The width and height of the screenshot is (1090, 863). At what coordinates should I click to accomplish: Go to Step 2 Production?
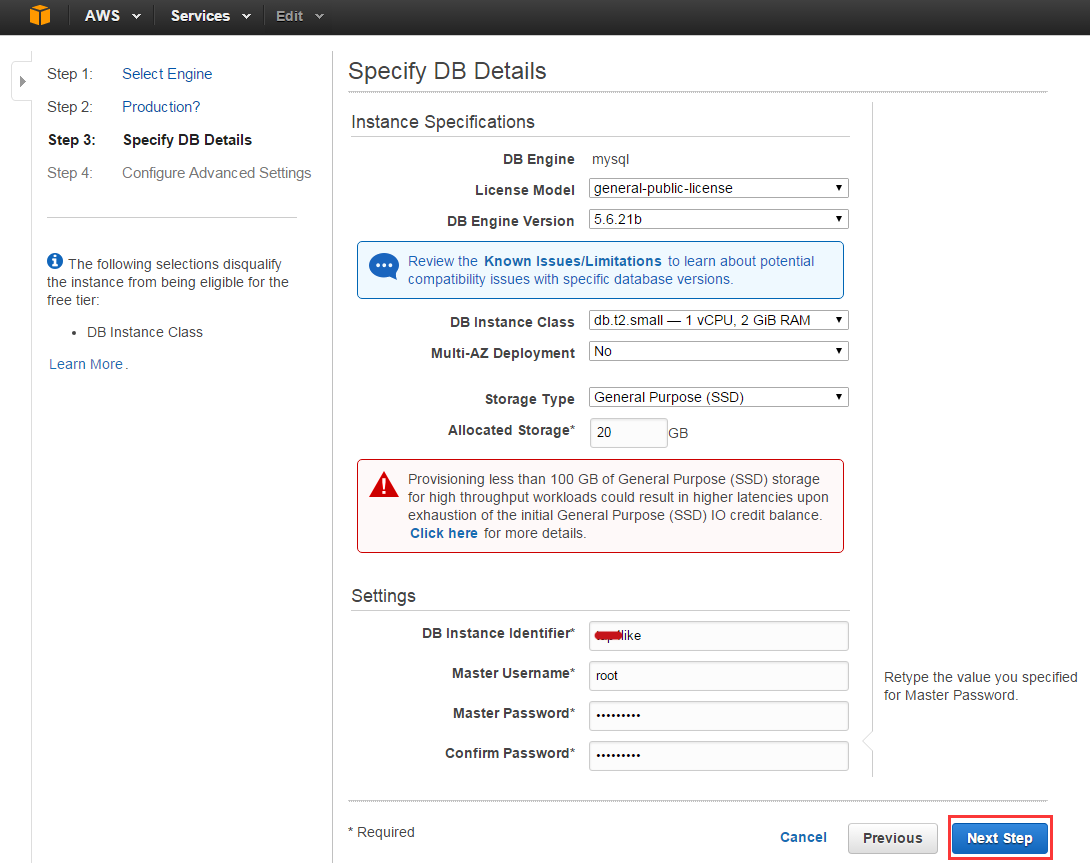click(x=161, y=106)
